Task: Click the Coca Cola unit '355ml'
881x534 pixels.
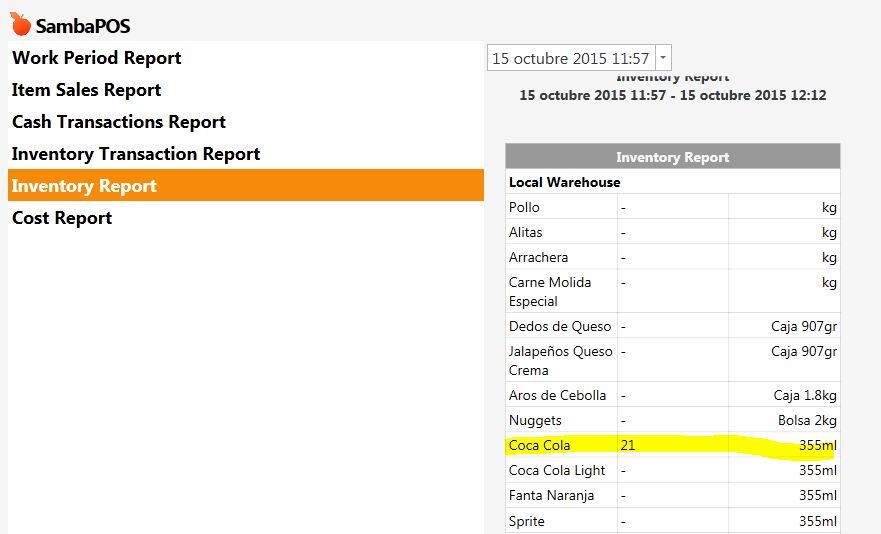Action: tap(818, 445)
